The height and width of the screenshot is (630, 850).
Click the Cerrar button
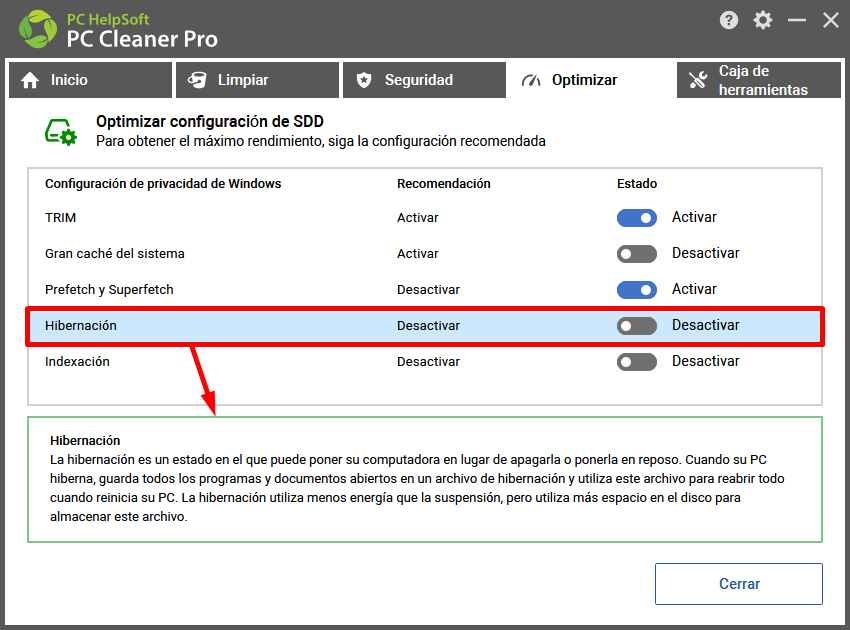(738, 584)
